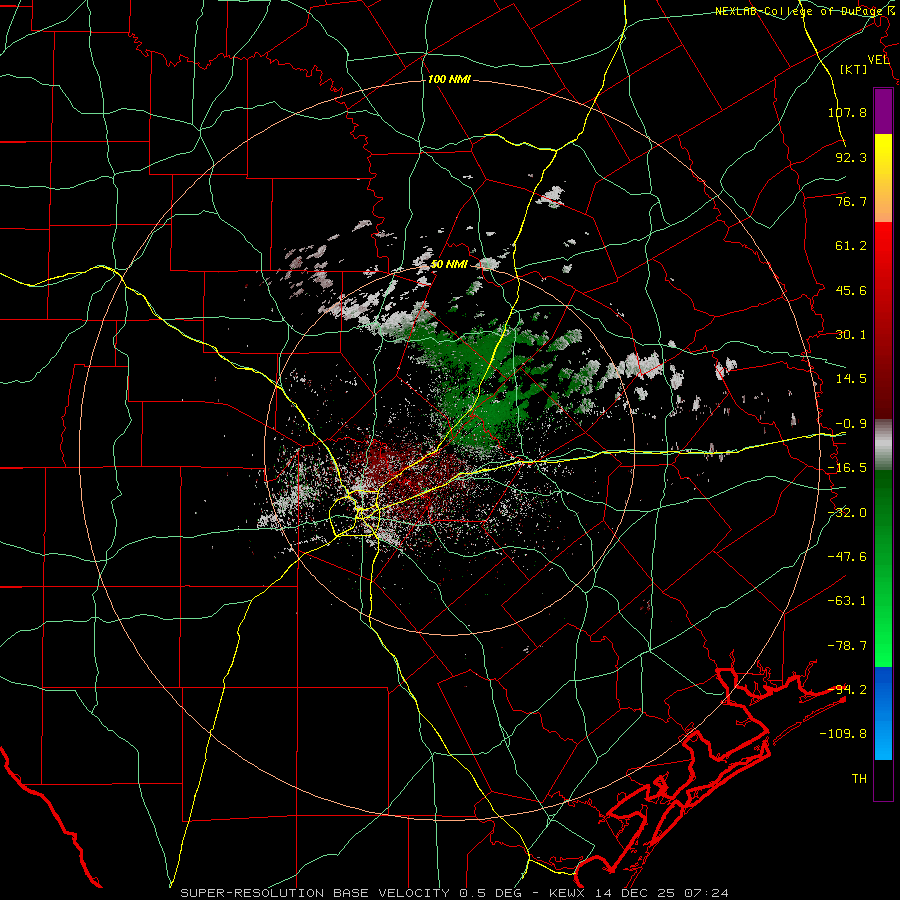Click the 92.3 velocity scale value
The width and height of the screenshot is (900, 900).
(851, 157)
